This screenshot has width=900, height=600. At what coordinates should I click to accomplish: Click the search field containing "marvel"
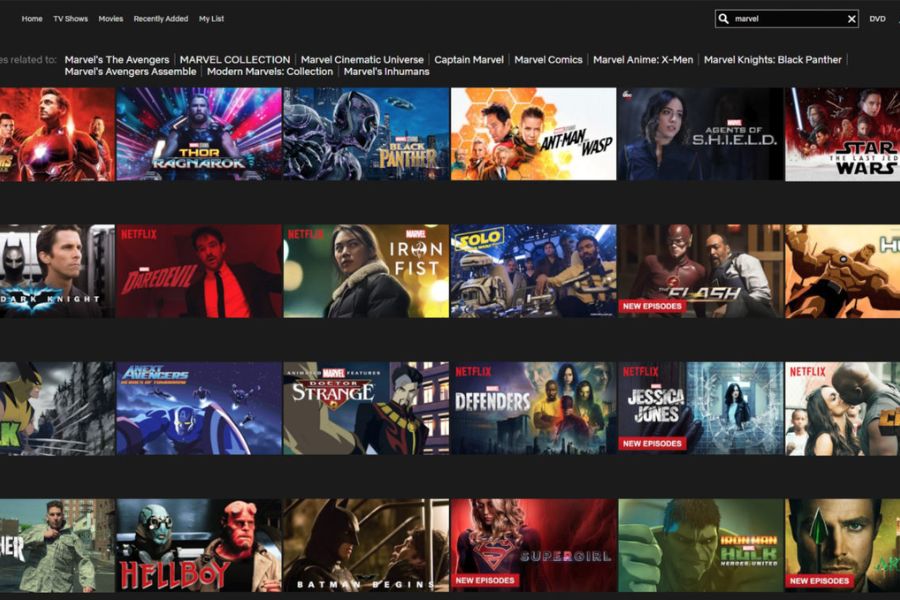786,19
